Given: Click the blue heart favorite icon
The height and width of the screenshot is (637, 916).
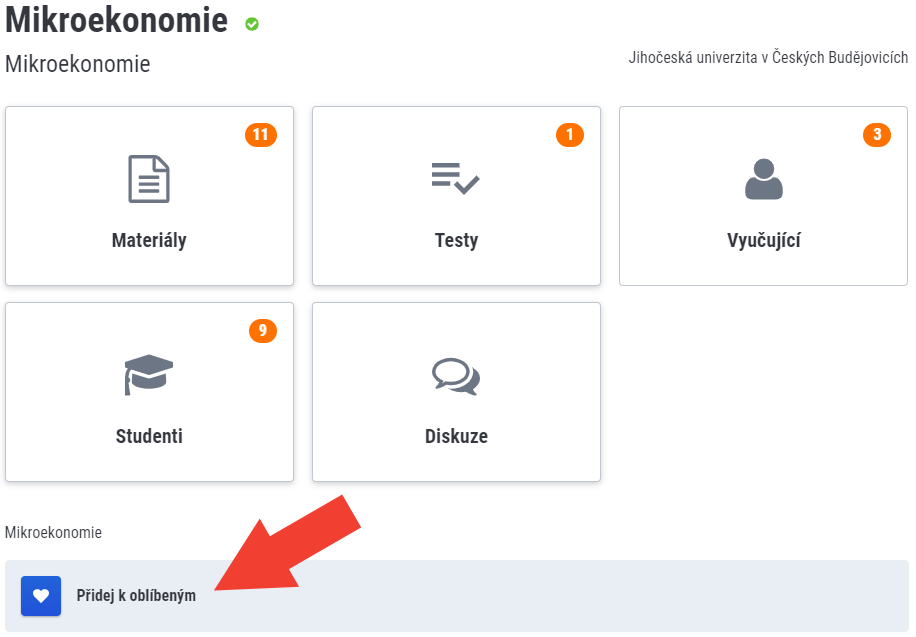Looking at the screenshot, I should coord(41,596).
